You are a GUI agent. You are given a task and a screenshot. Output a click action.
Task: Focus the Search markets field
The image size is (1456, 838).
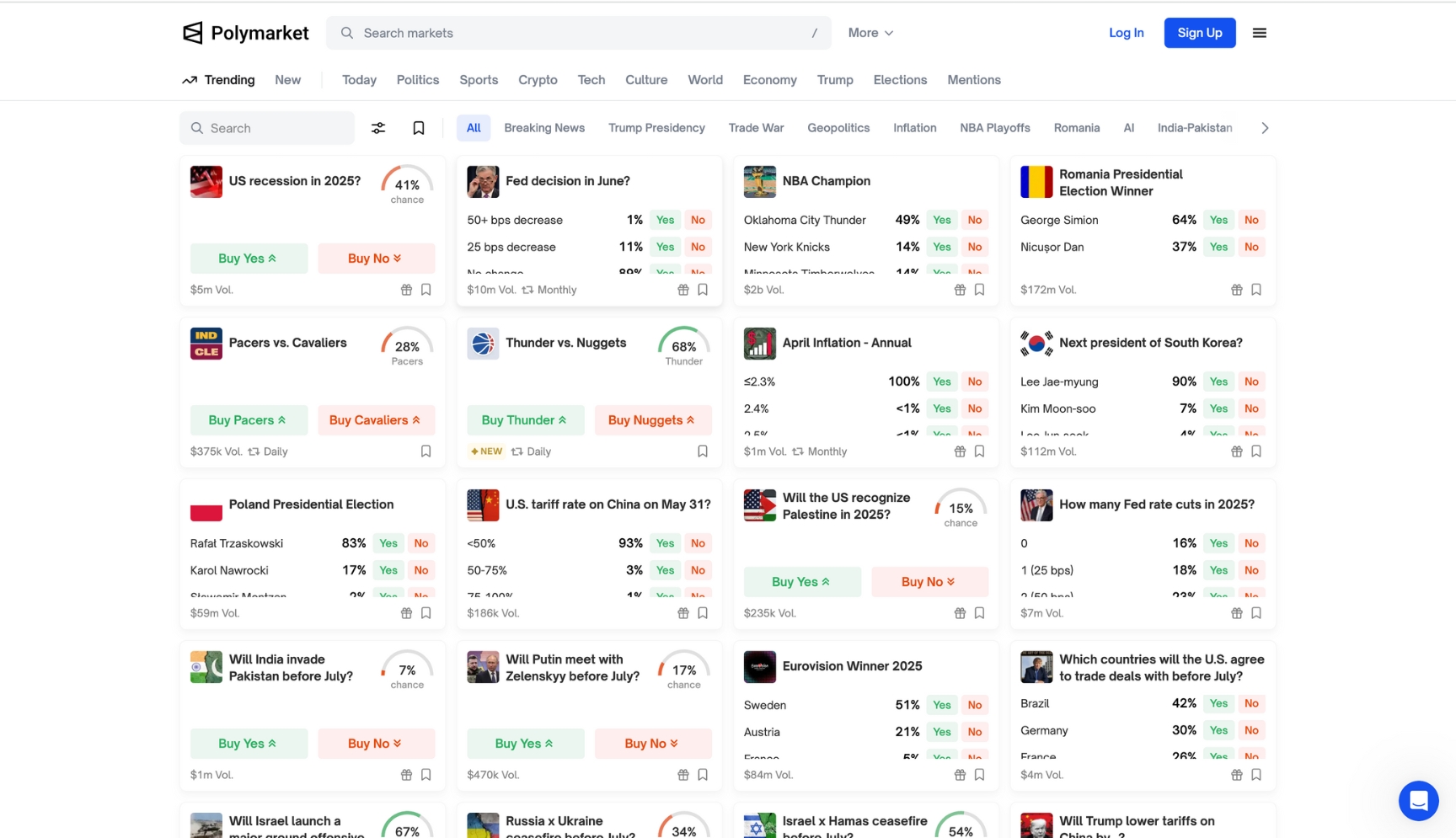(578, 33)
